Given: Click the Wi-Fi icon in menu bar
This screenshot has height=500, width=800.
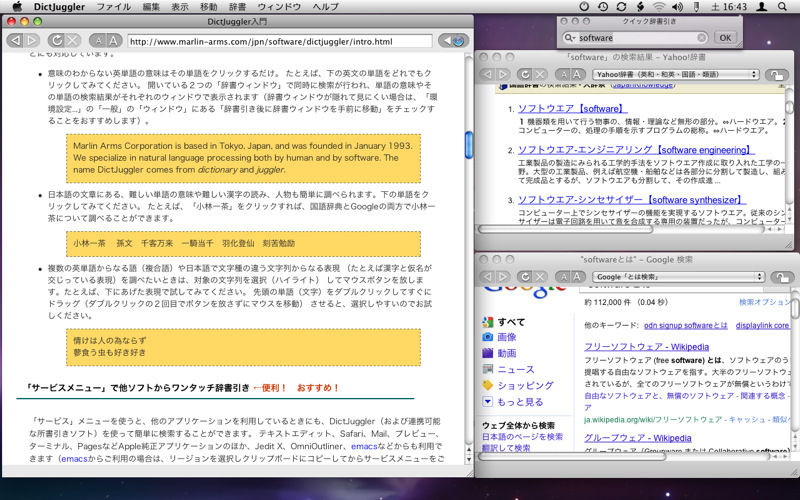Looking at the screenshot, I should 659,7.
